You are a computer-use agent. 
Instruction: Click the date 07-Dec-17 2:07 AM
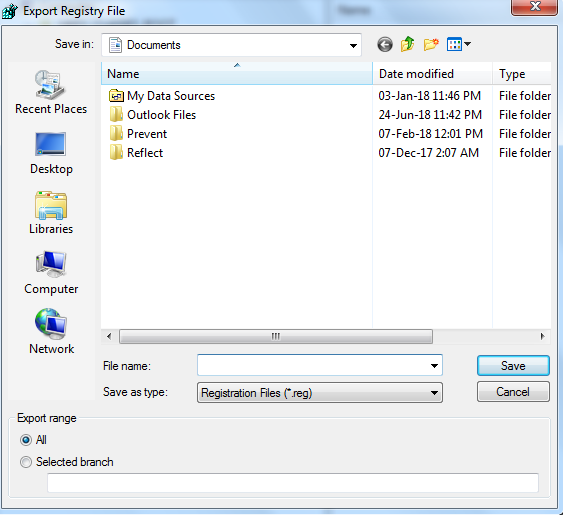click(429, 153)
